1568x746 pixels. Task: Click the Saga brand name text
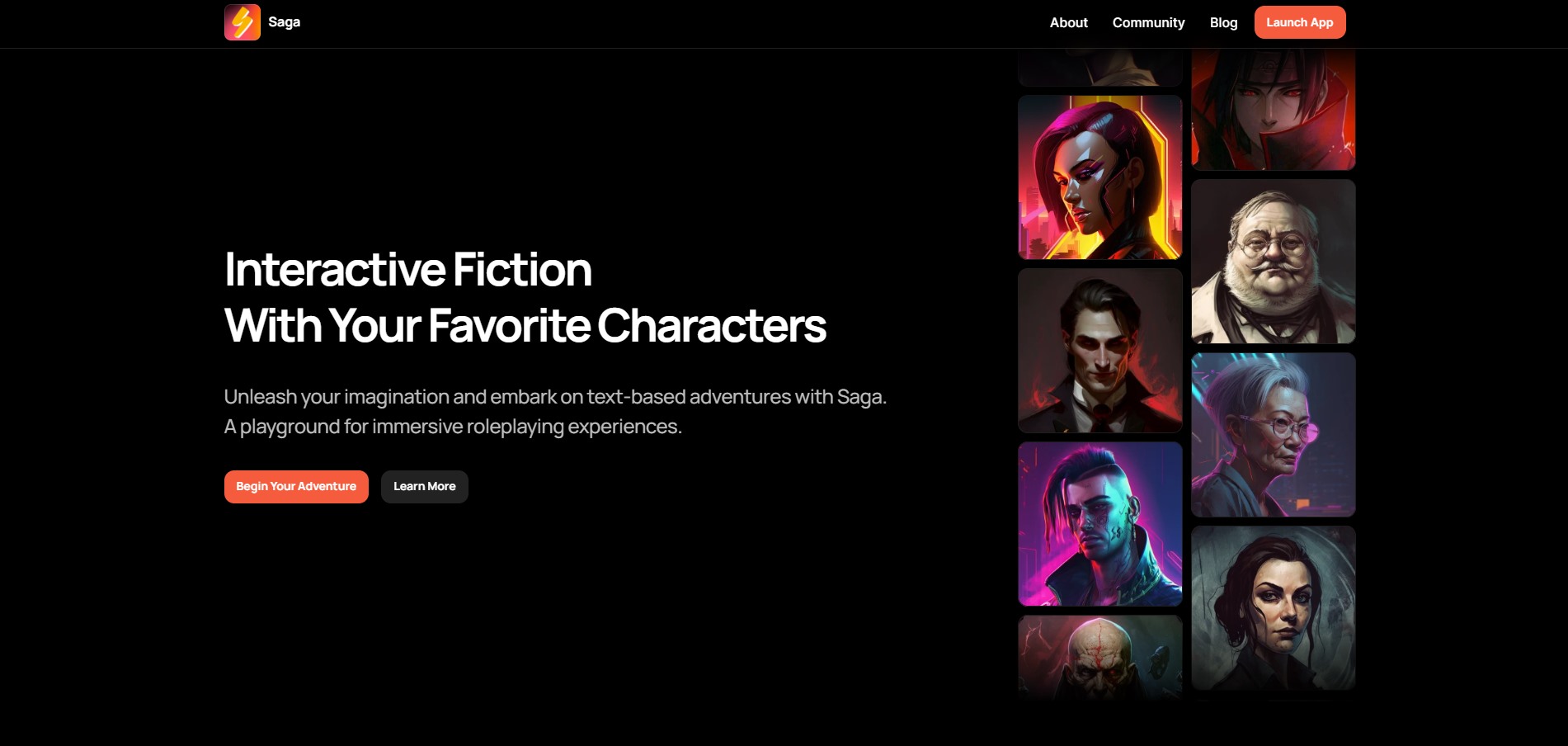click(284, 22)
